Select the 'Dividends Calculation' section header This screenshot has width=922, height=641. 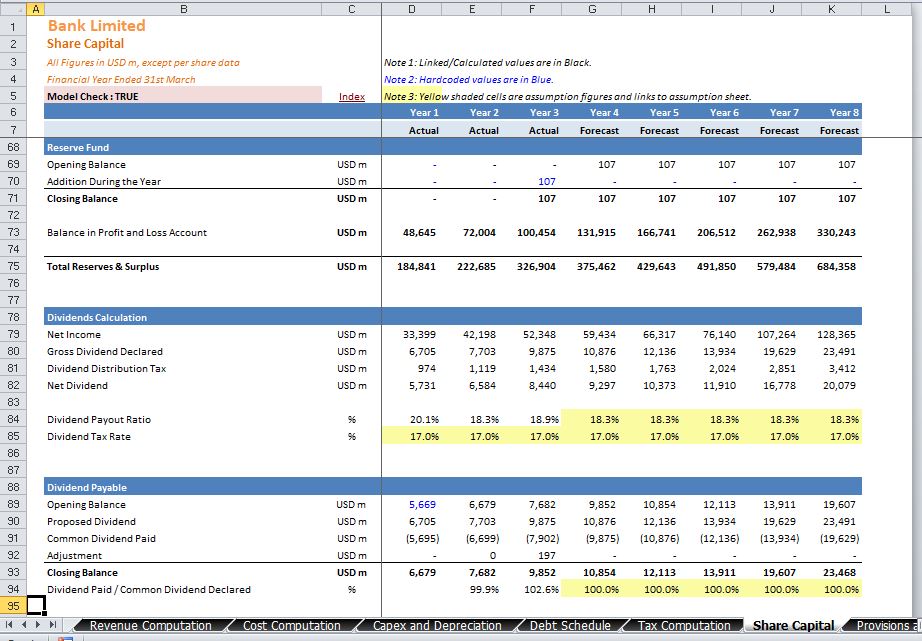coord(97,317)
